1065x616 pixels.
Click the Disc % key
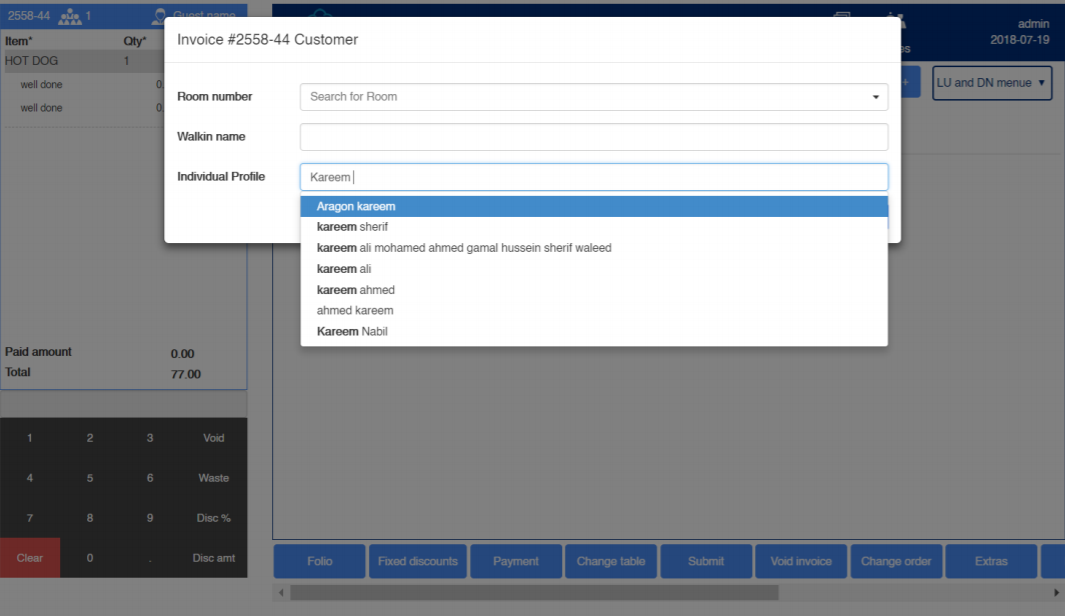coord(213,518)
